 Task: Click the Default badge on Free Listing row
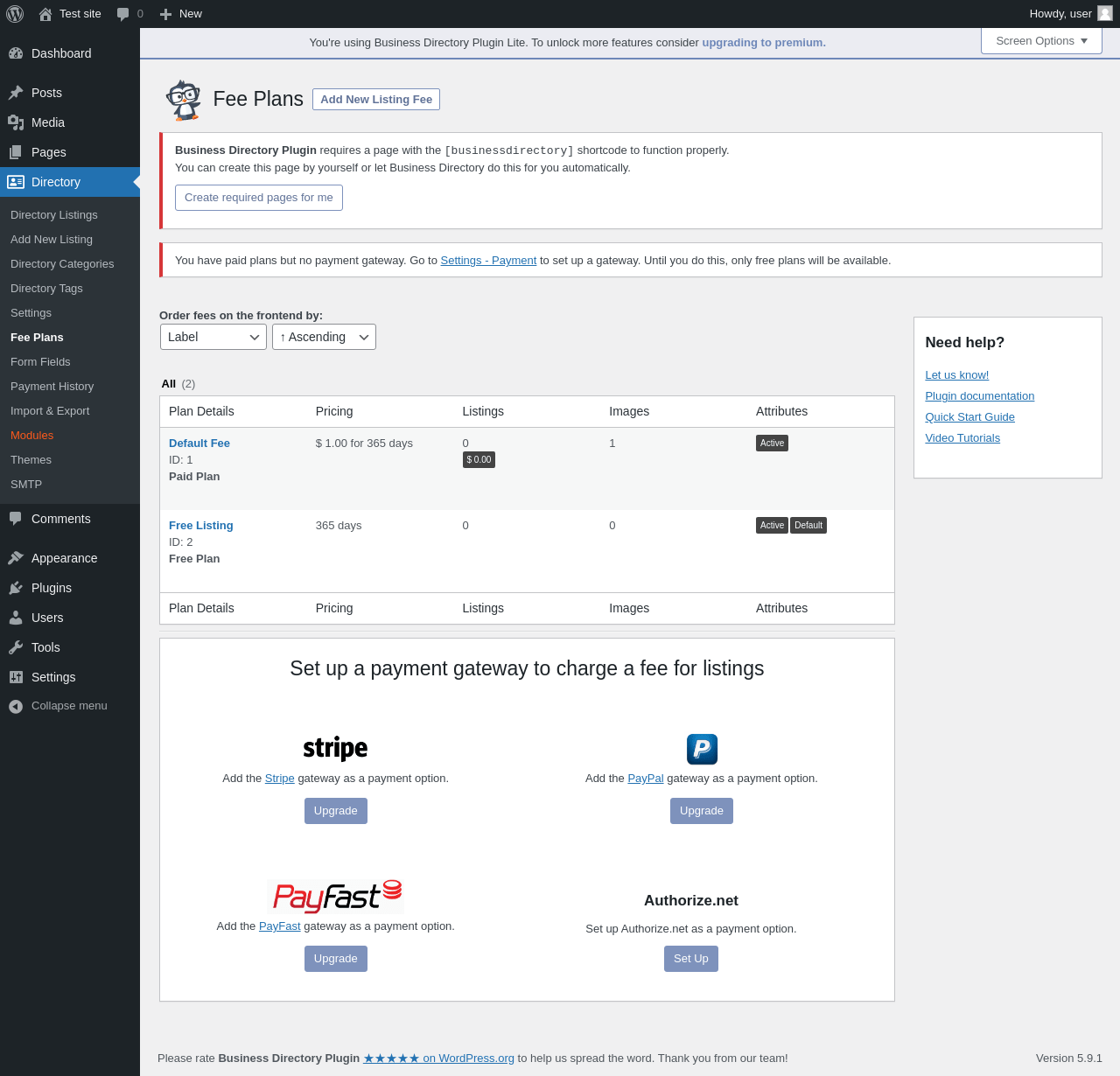[x=808, y=526]
